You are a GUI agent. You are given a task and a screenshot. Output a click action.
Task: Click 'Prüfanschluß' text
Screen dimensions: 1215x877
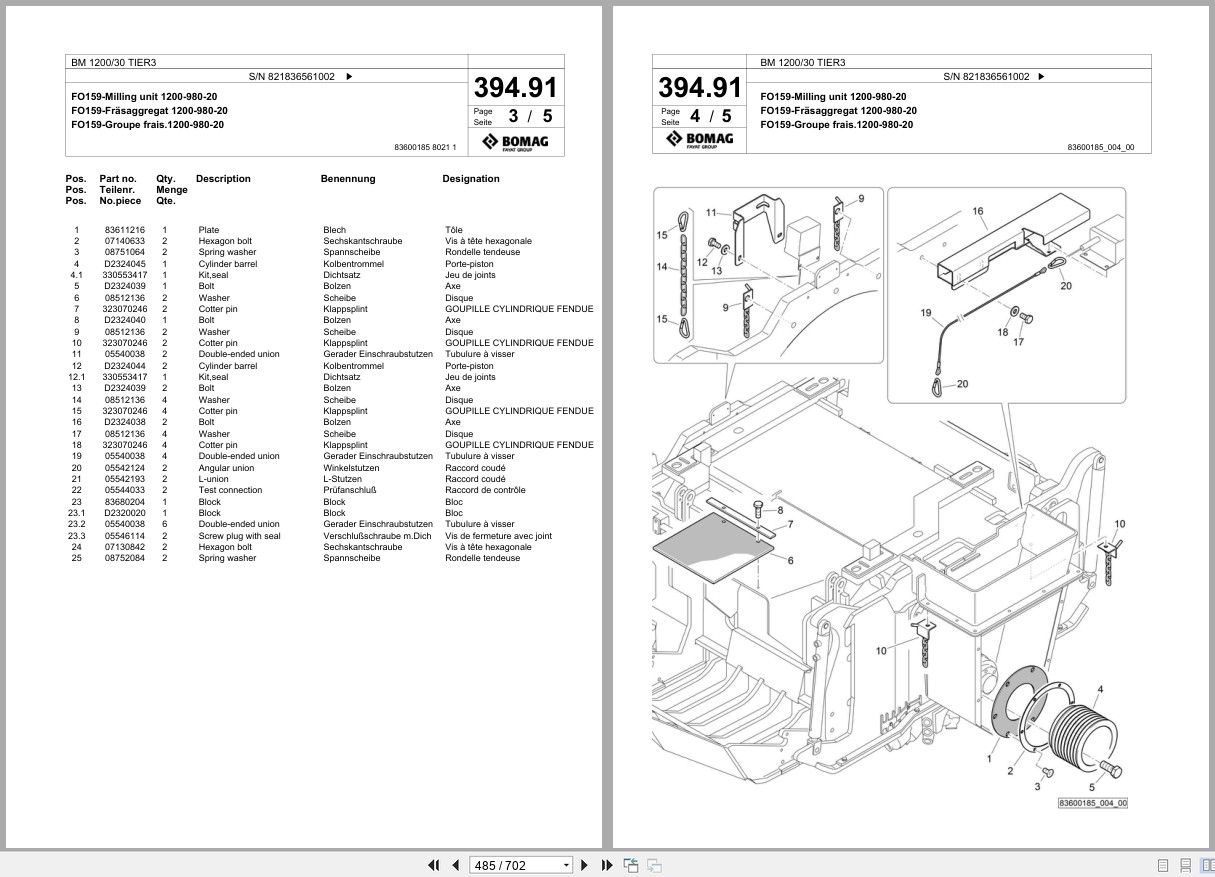[x=349, y=490]
